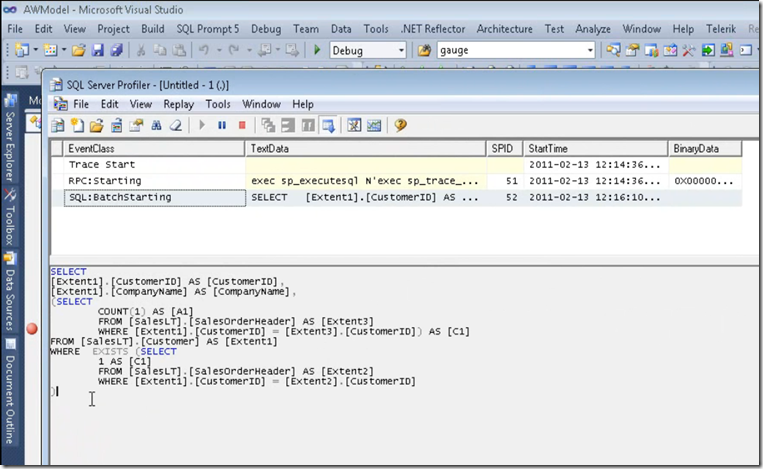
Task: Expand the Undo history dropdown arrow
Action: click(219, 50)
